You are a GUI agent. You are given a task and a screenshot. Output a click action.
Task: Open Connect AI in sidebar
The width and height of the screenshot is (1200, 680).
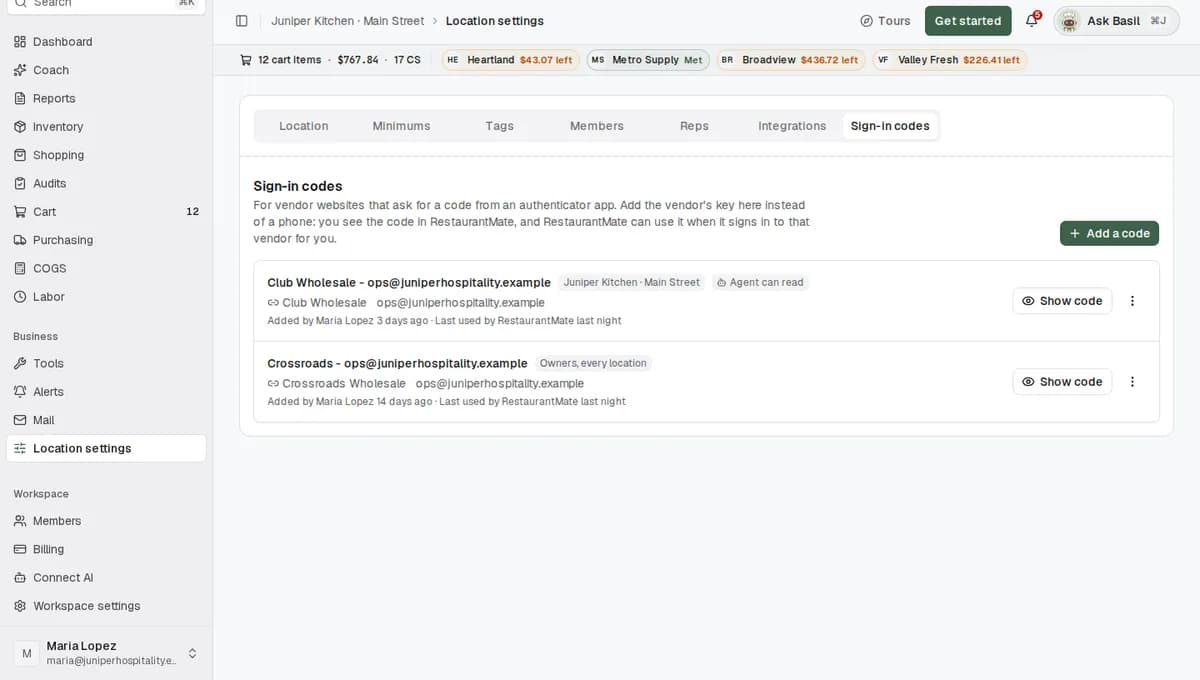pyautogui.click(x=106, y=578)
